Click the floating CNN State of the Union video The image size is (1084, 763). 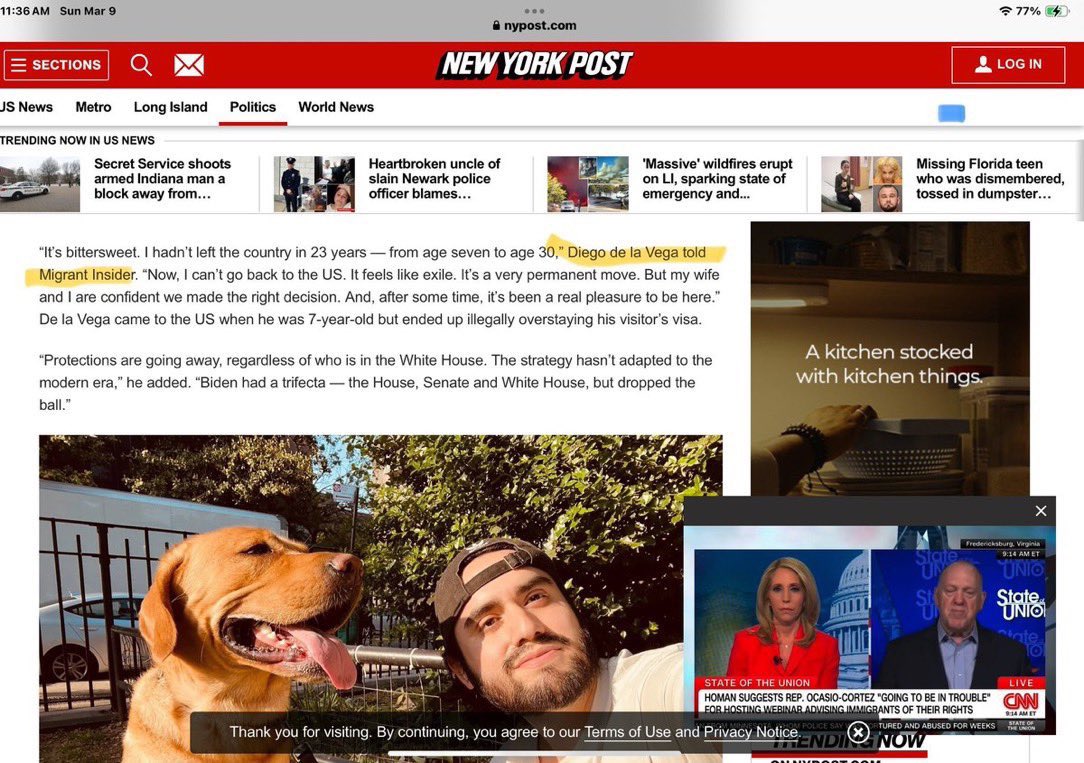coord(869,630)
